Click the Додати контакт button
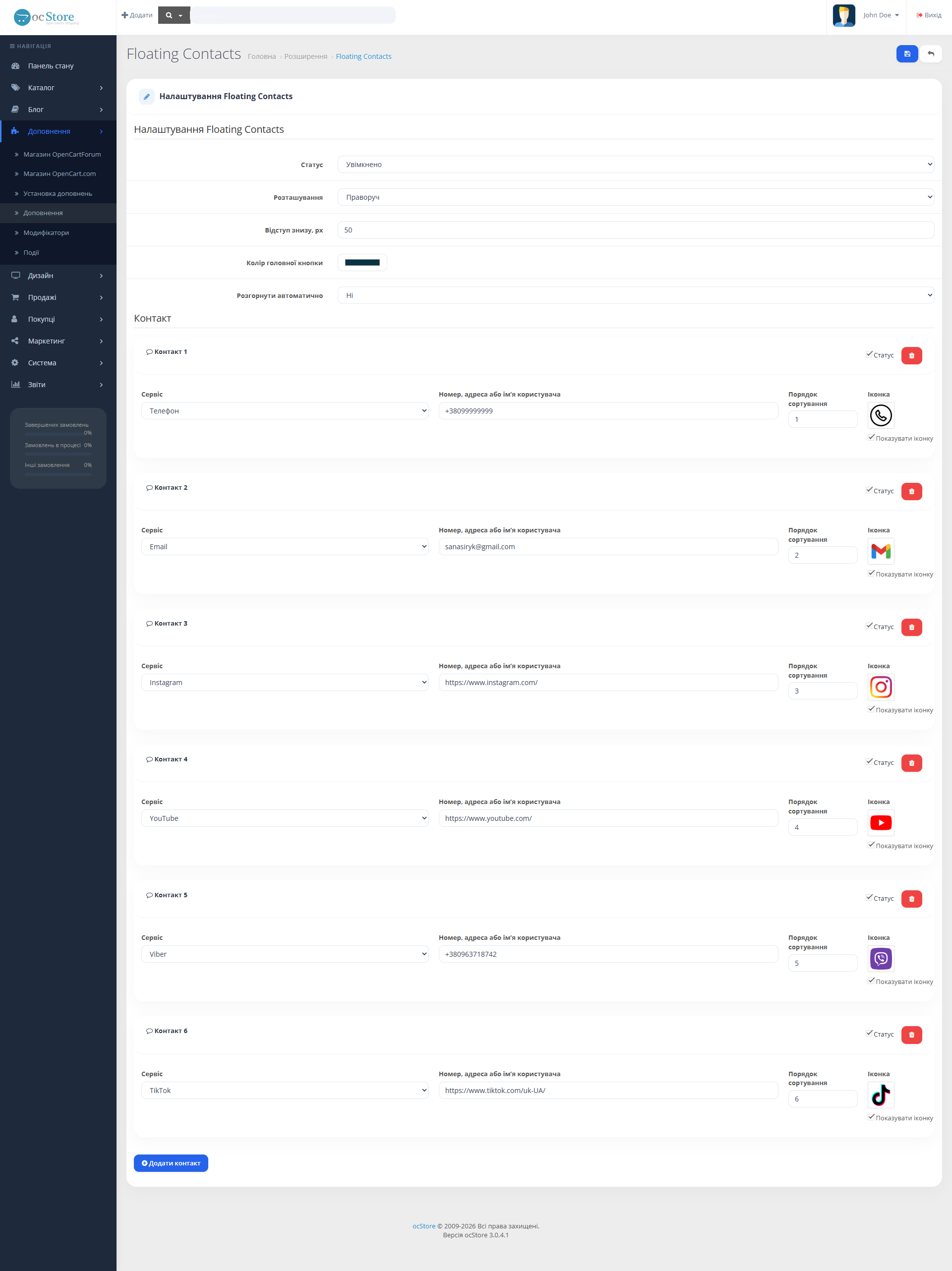The height and width of the screenshot is (1271, 952). (171, 1163)
